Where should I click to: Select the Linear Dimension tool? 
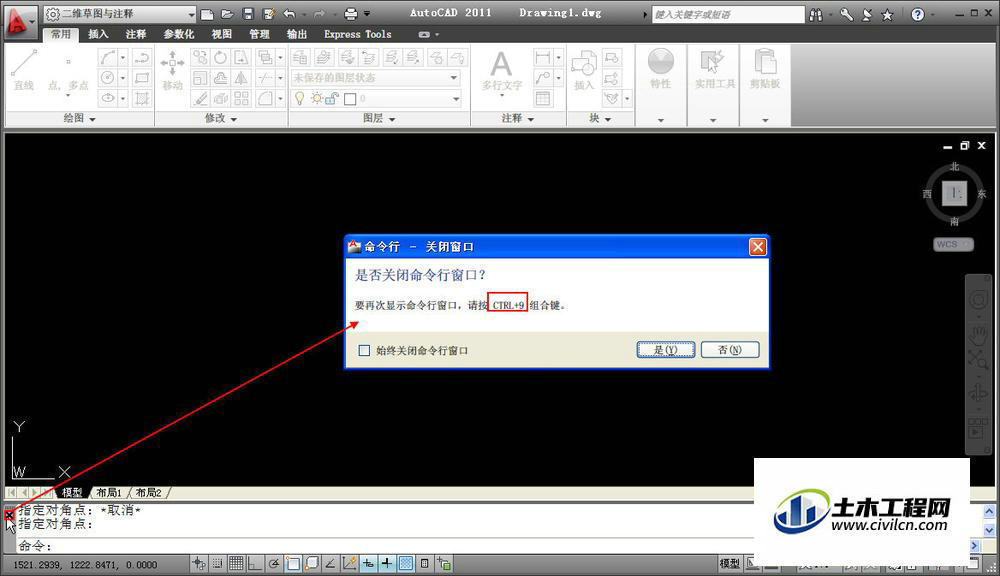pyautogui.click(x=543, y=58)
